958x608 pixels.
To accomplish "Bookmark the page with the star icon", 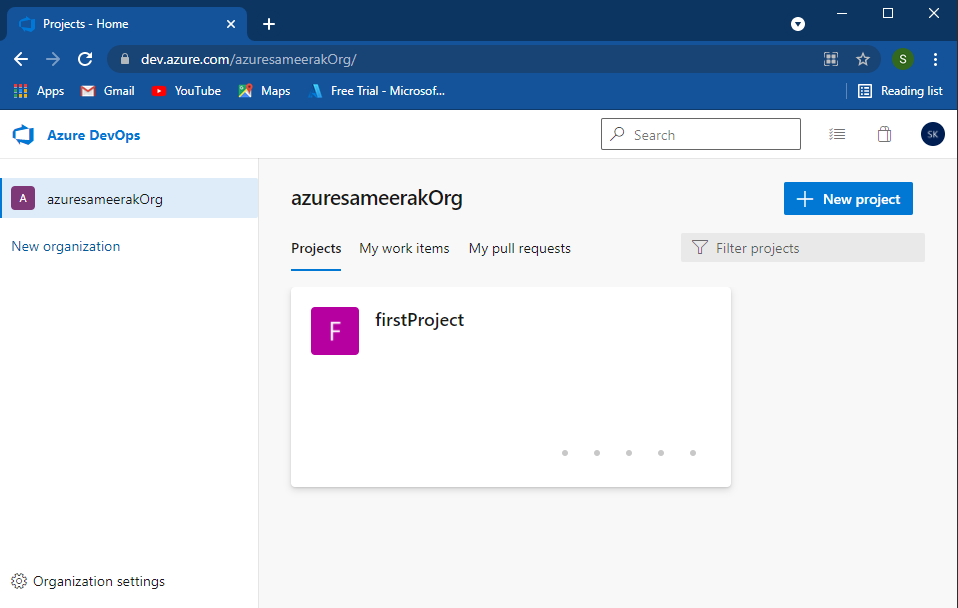I will [863, 59].
